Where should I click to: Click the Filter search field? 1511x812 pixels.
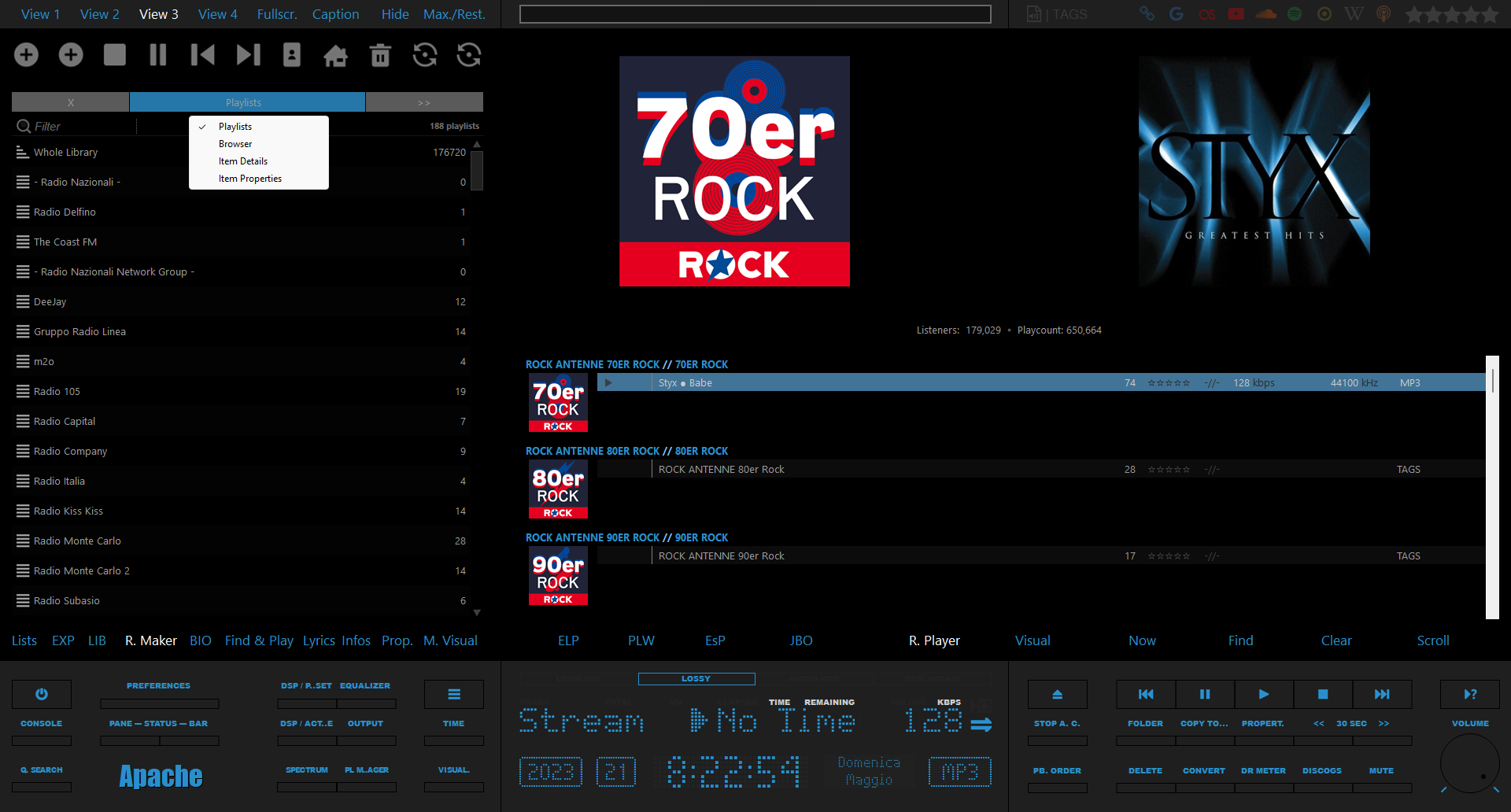tap(75, 126)
